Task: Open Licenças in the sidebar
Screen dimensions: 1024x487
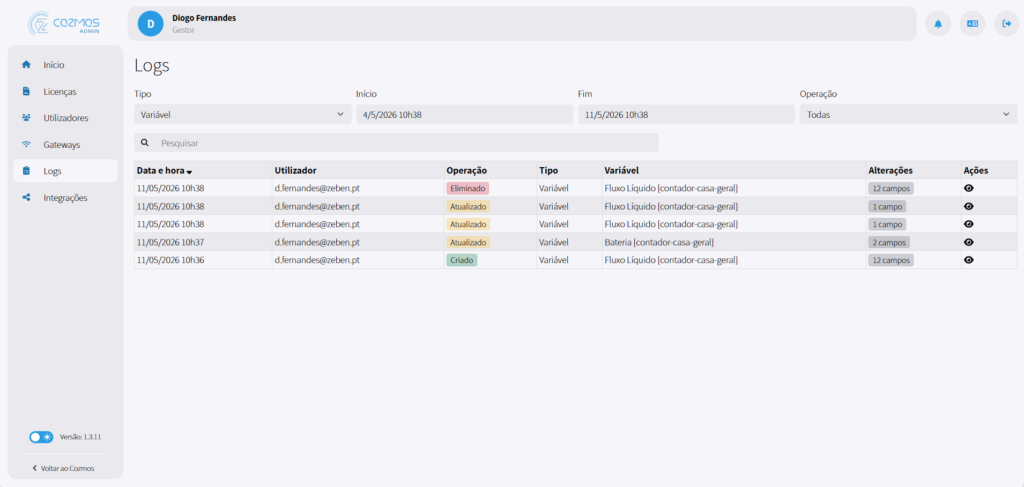Action: coord(65,91)
